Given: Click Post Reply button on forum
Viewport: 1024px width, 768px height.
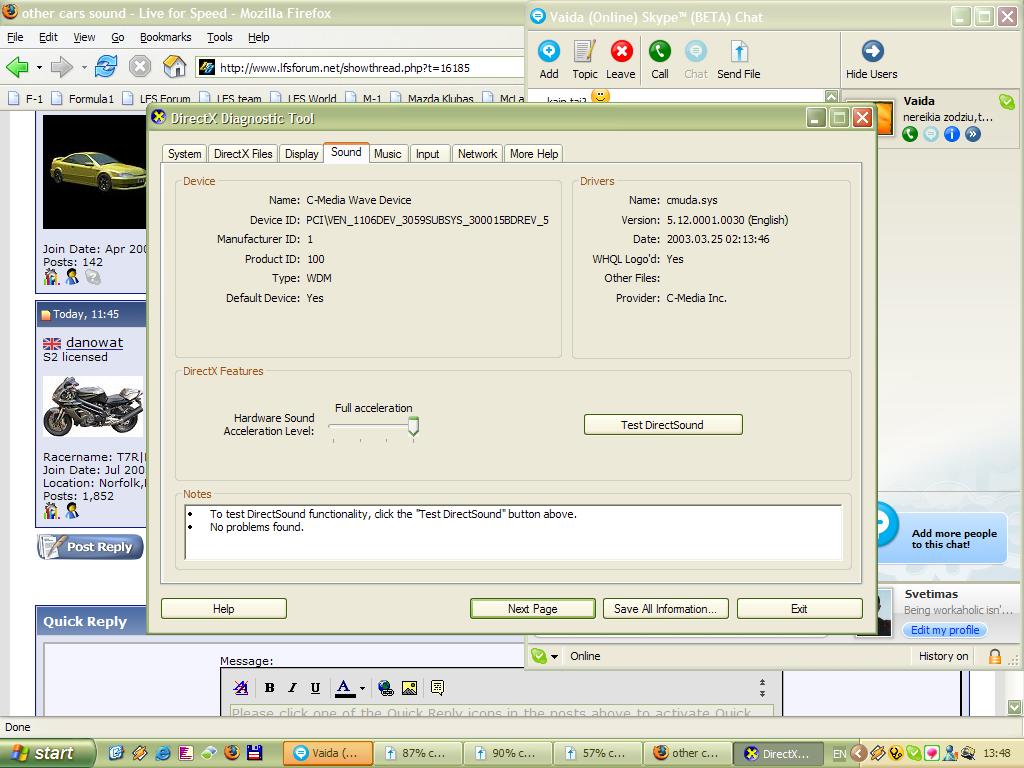Looking at the screenshot, I should [x=90, y=547].
